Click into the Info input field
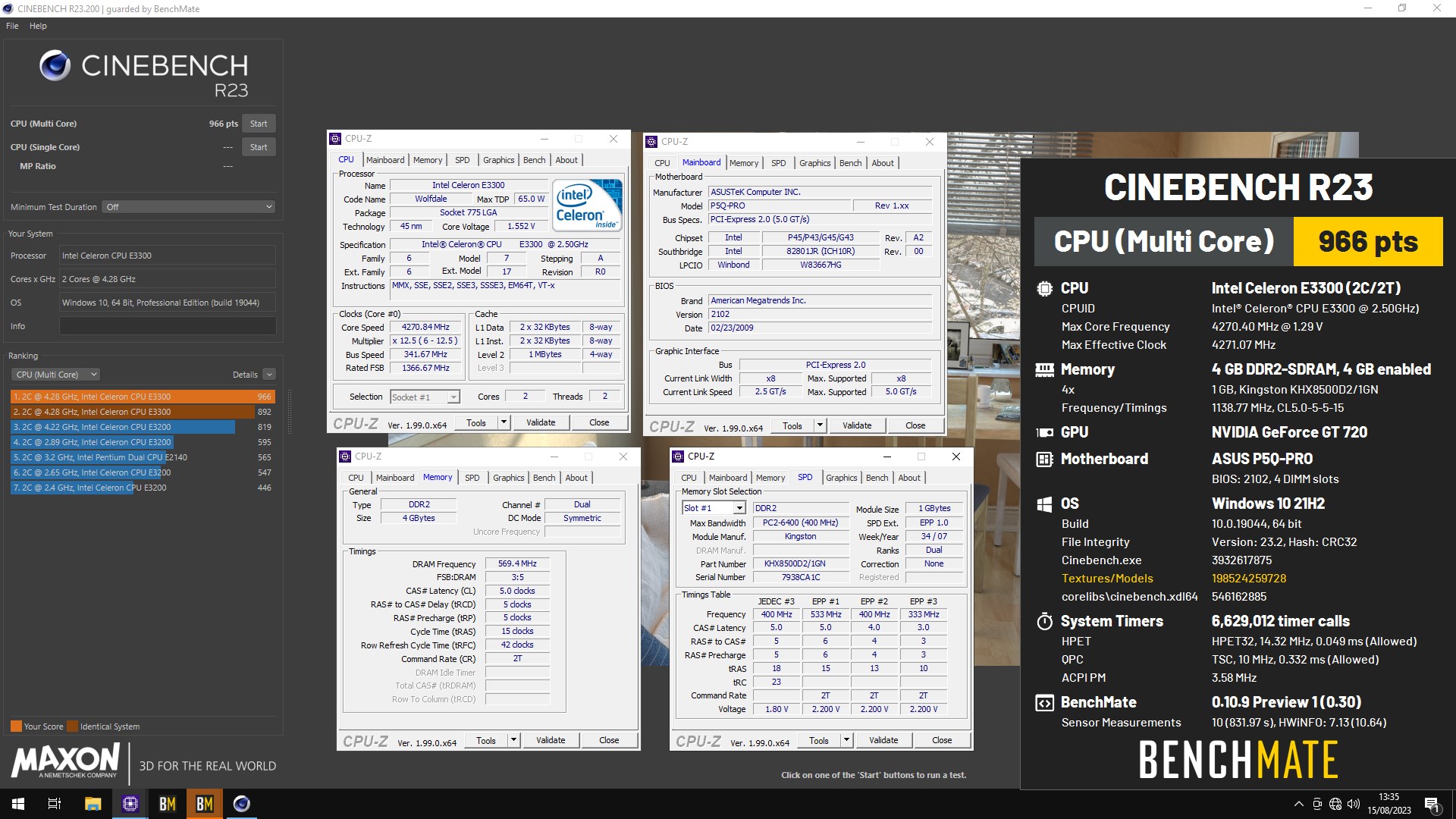Image resolution: width=1456 pixels, height=819 pixels. coord(168,326)
